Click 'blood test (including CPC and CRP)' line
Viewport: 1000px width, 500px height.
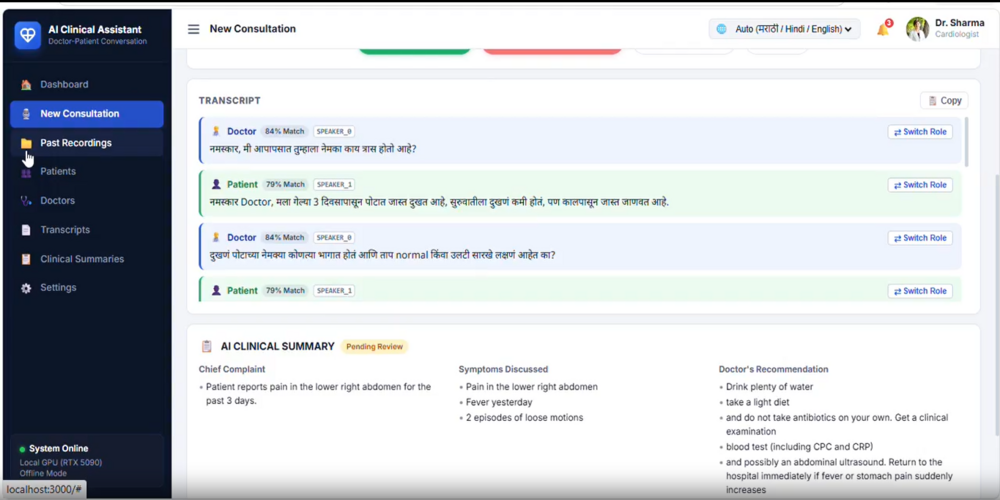[799, 446]
